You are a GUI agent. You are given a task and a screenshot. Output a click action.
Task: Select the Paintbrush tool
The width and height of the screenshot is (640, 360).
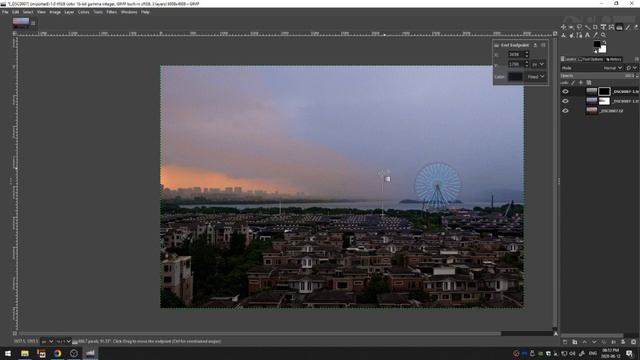pyautogui.click(x=627, y=27)
